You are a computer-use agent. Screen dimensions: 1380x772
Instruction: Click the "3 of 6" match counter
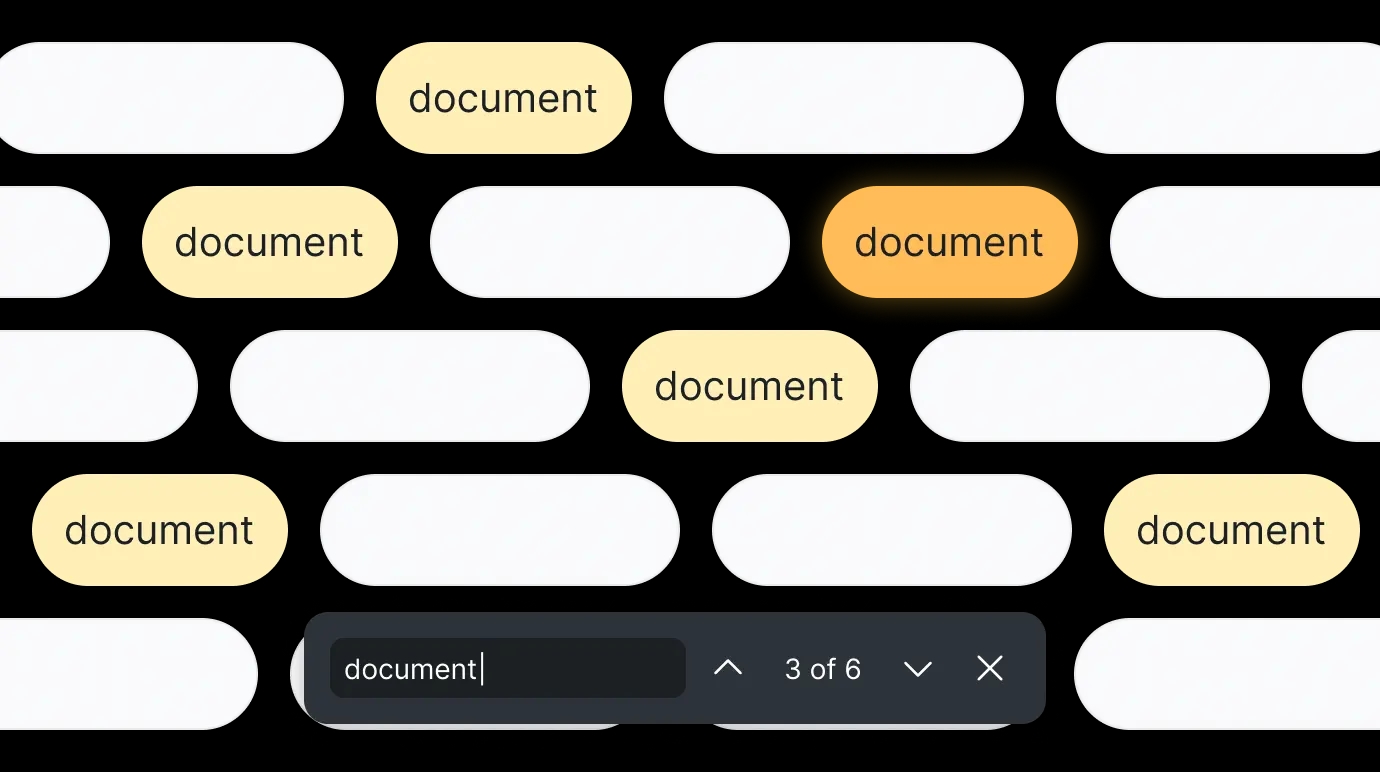pyautogui.click(x=823, y=669)
